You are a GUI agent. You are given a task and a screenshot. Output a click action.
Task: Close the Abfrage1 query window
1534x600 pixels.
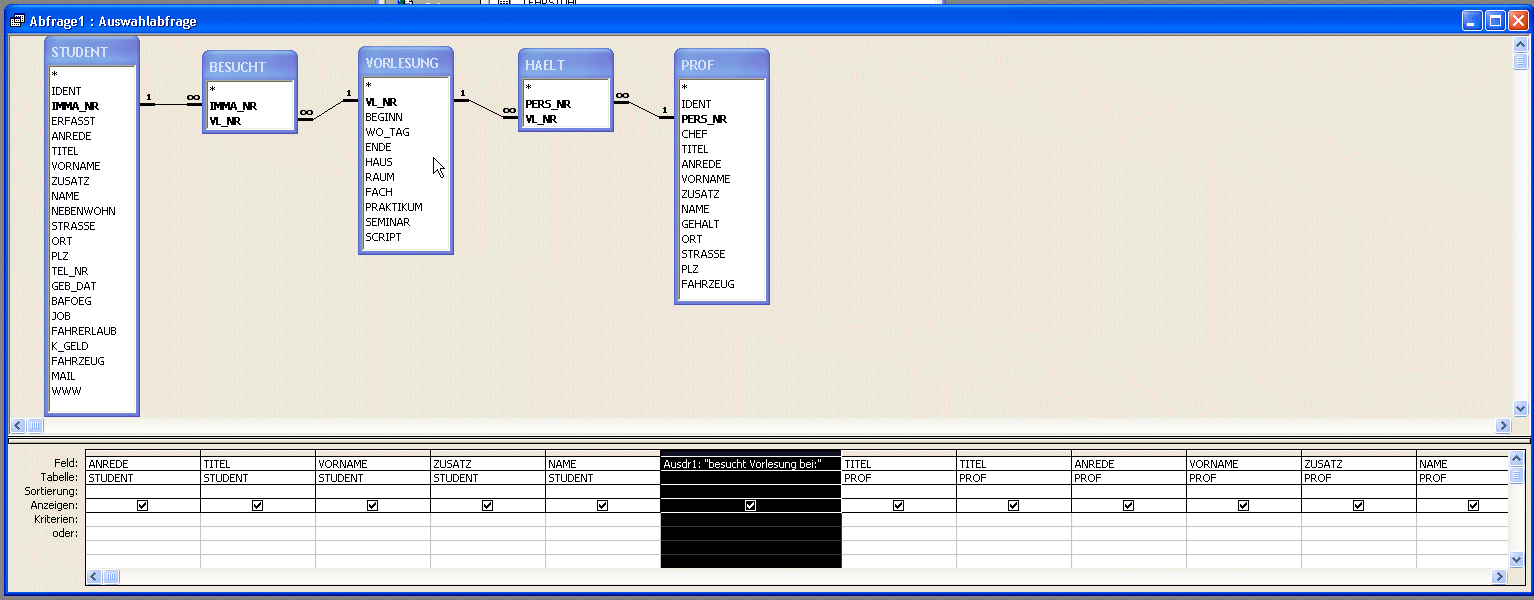click(x=1518, y=21)
